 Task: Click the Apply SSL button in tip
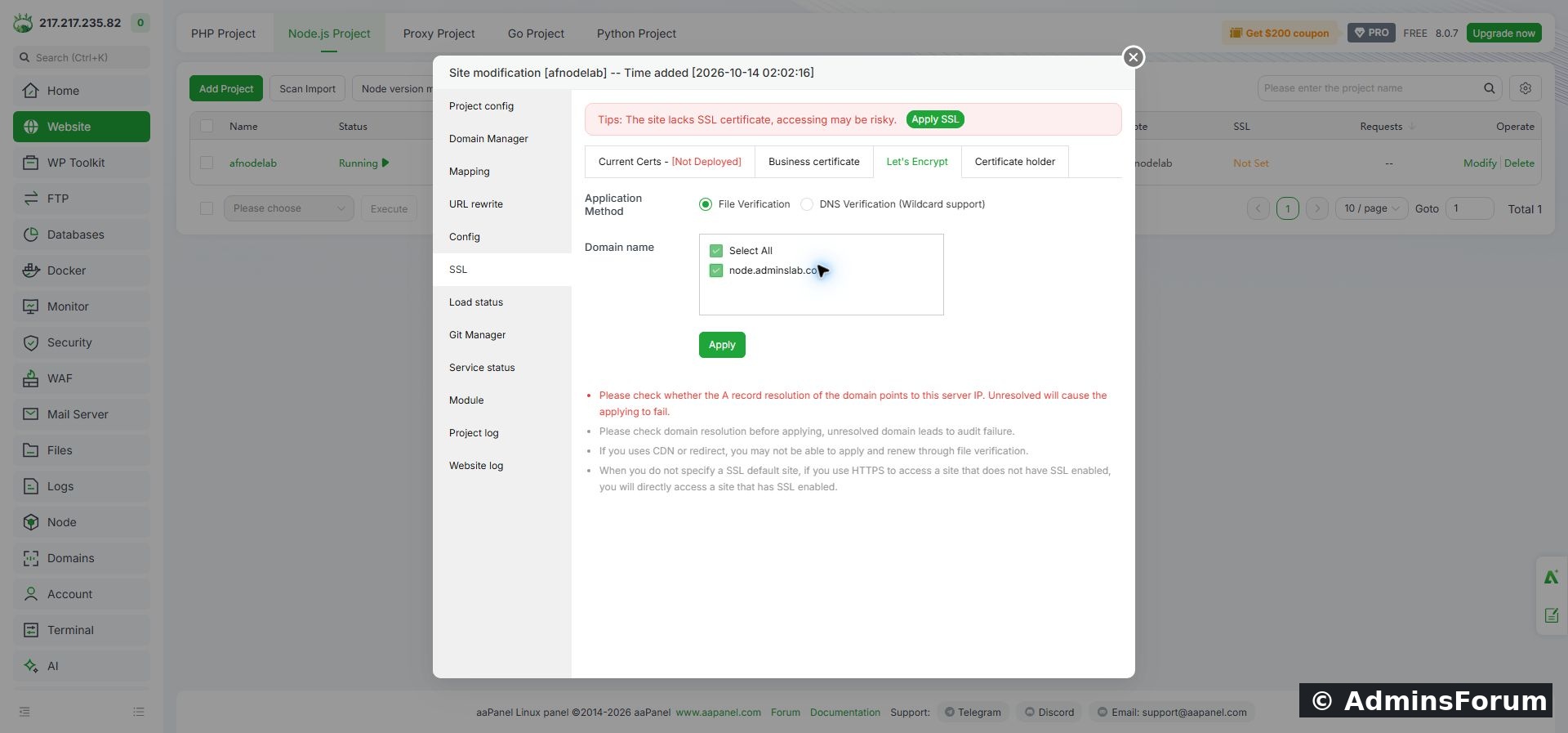(935, 119)
